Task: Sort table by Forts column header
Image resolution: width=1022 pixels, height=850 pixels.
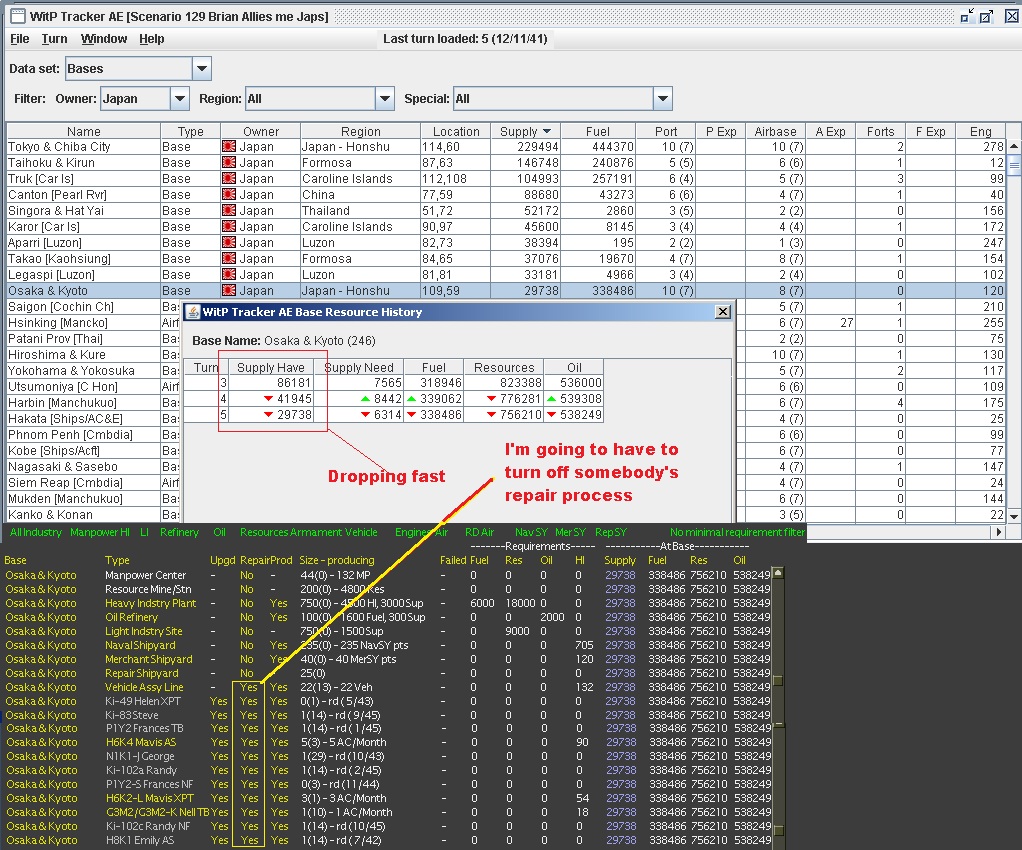Action: point(880,131)
